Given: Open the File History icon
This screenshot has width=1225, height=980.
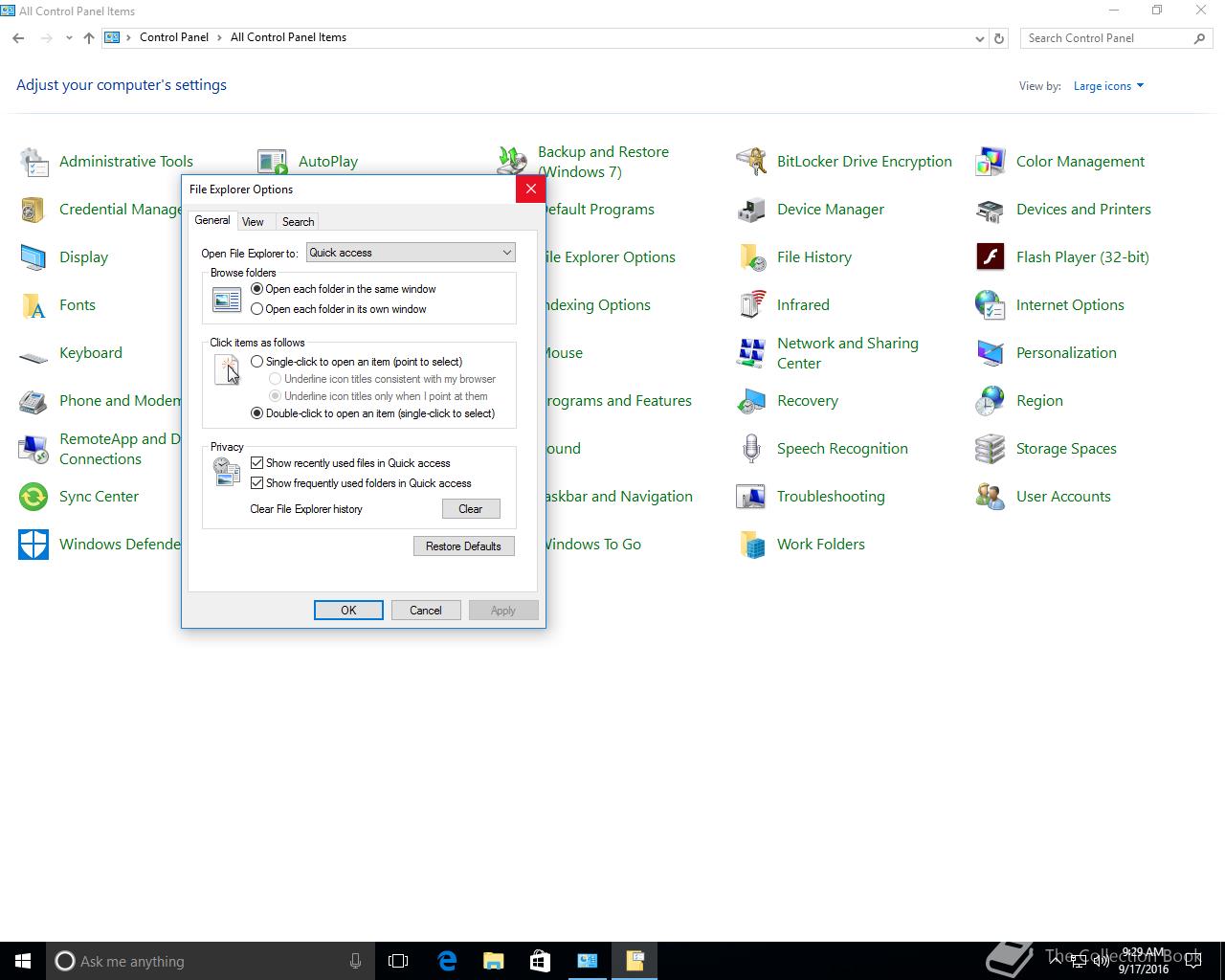Looking at the screenshot, I should coord(751,257).
